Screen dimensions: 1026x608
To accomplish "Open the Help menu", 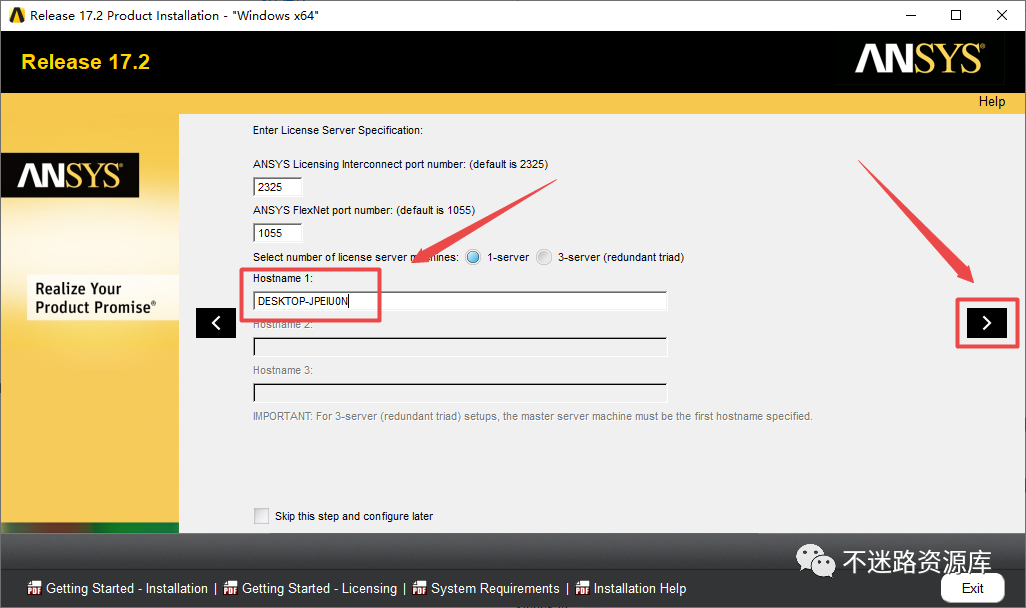I will tap(992, 101).
